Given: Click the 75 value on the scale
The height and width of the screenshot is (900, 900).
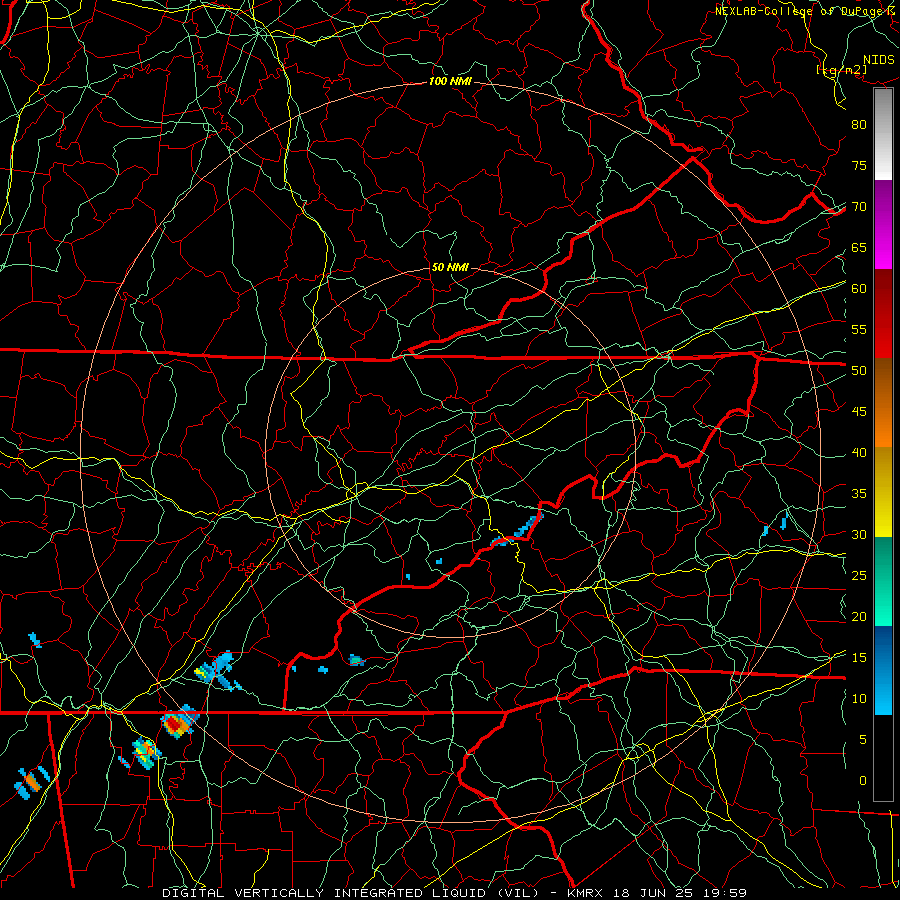Looking at the screenshot, I should tap(859, 166).
